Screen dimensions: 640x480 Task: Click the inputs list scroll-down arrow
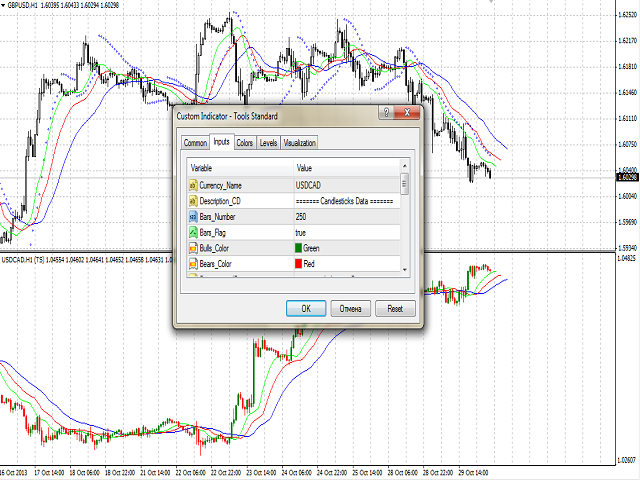pos(404,270)
